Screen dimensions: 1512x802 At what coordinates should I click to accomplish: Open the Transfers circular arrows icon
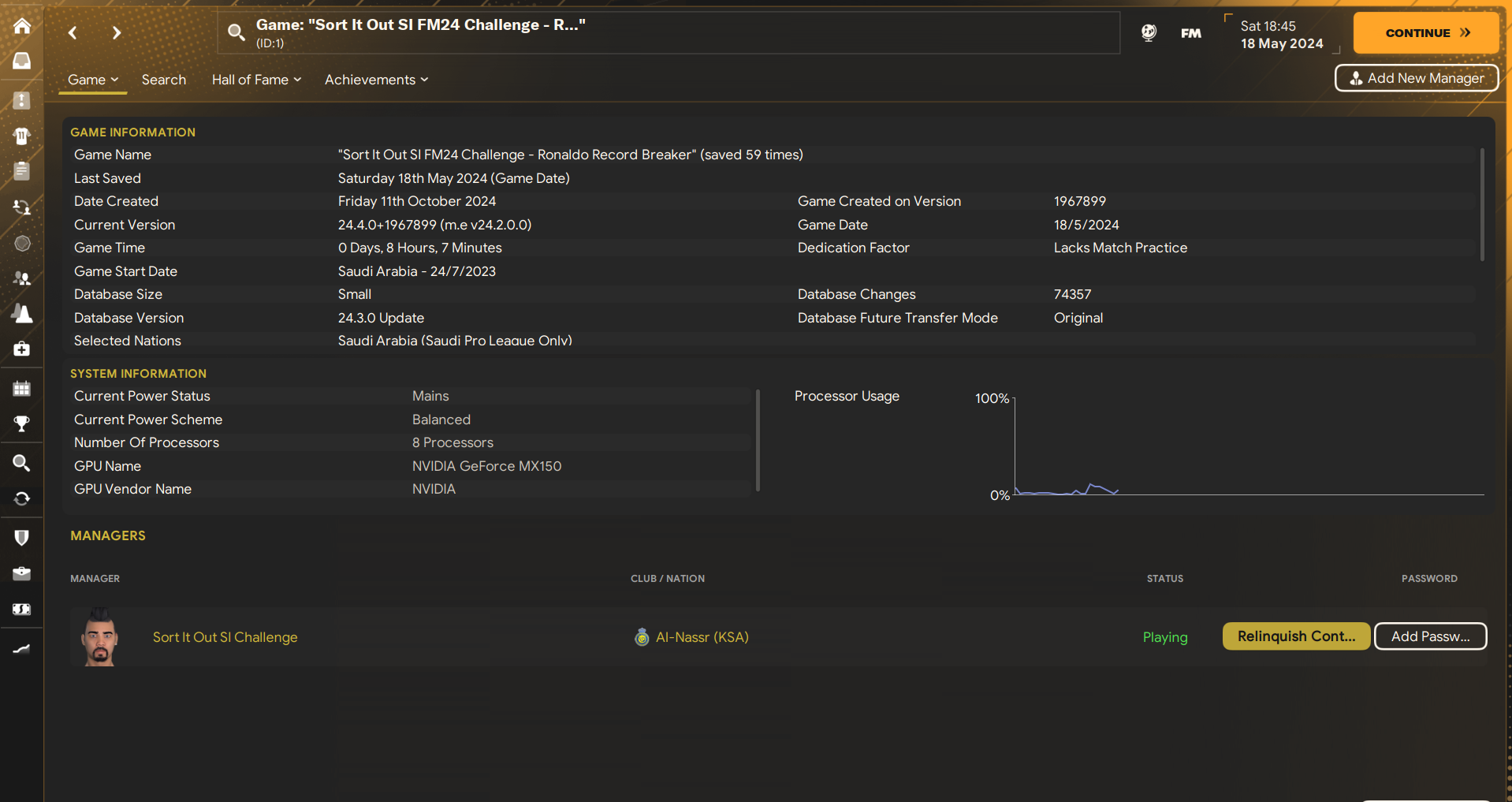tap(22, 498)
